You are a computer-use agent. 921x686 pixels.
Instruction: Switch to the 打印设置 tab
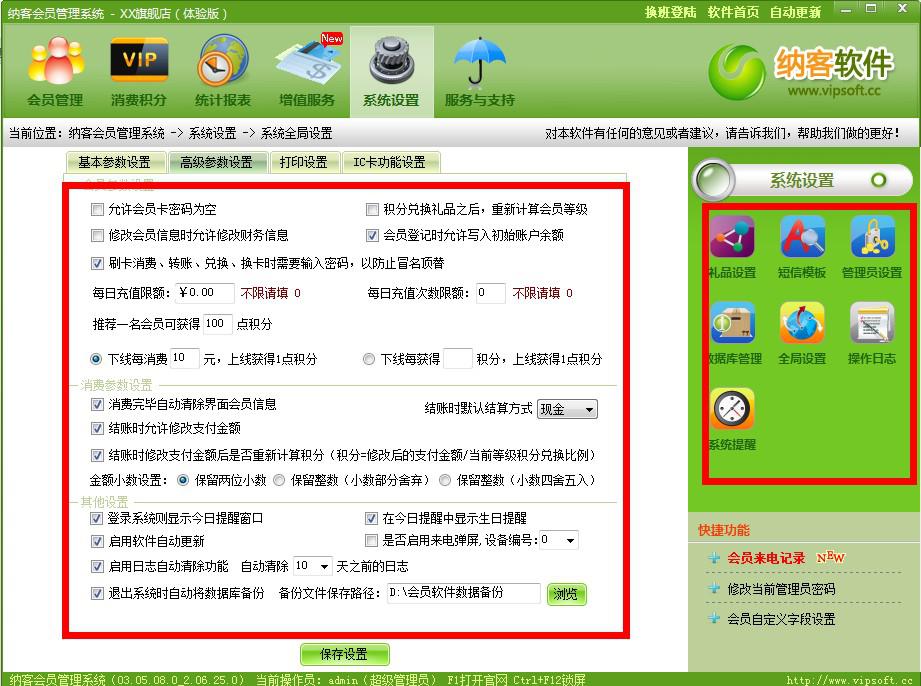tap(303, 162)
